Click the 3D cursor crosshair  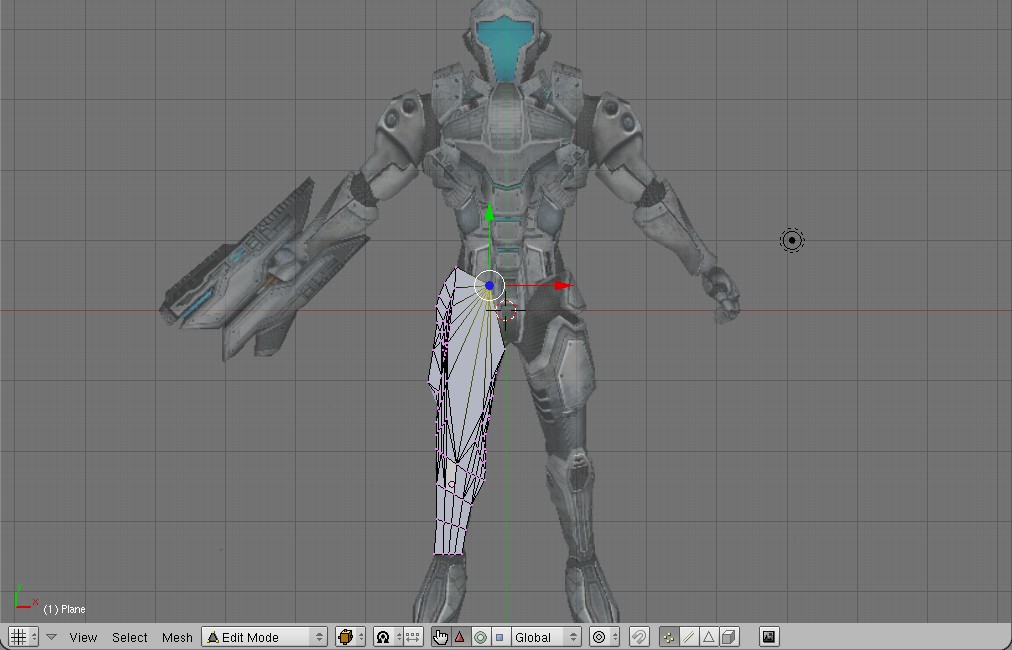coord(507,310)
